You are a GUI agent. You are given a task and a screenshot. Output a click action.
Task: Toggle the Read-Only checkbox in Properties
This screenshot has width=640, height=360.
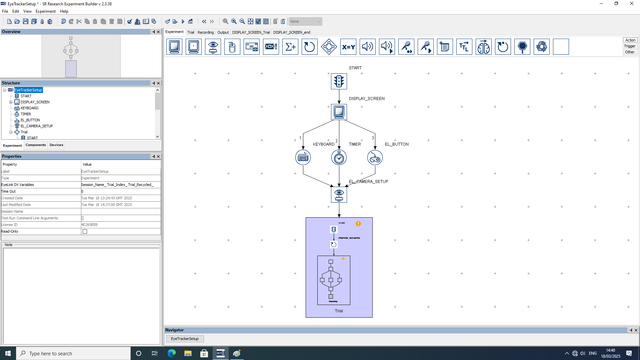(x=85, y=231)
